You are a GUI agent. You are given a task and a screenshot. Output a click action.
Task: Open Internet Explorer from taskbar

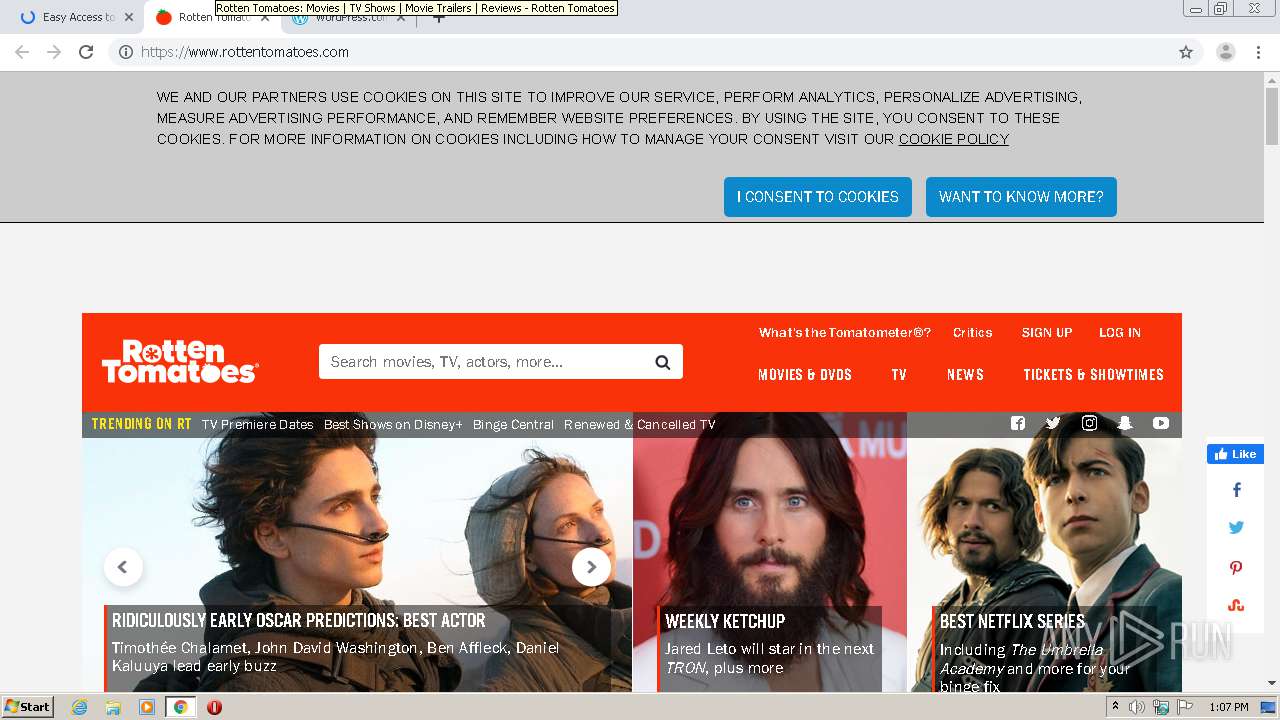pyautogui.click(x=80, y=707)
